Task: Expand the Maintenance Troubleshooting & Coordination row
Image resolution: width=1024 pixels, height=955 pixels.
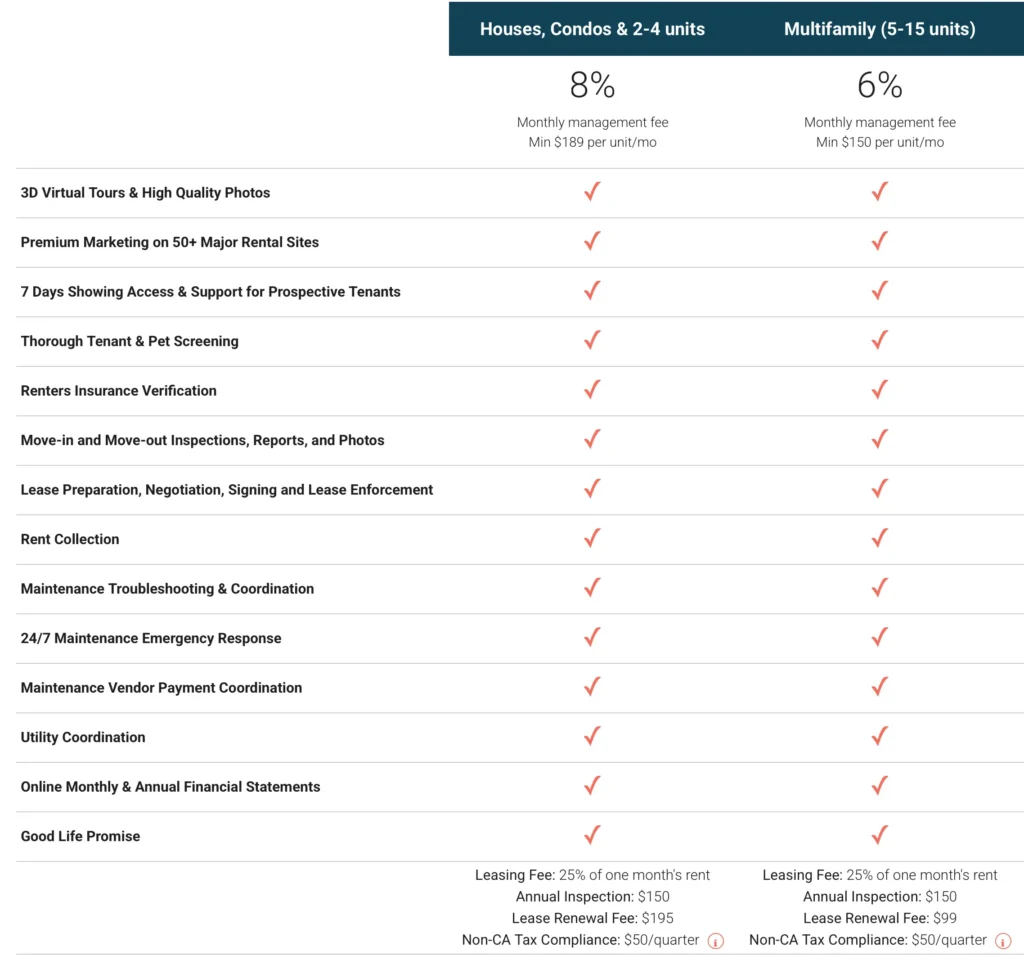Action: click(166, 589)
